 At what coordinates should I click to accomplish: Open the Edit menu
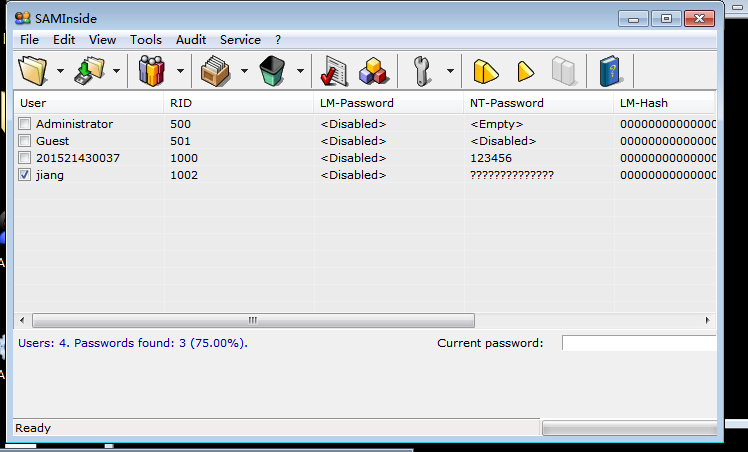click(x=64, y=40)
